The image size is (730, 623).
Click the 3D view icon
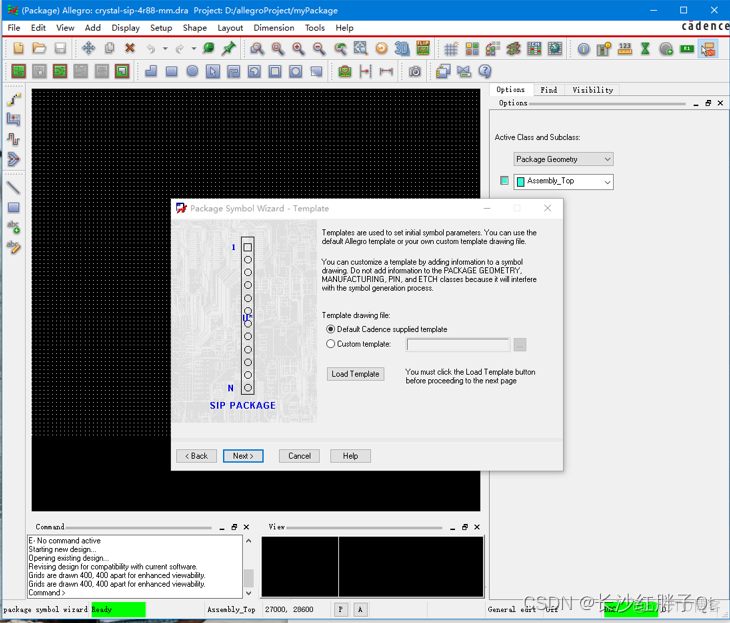402,48
